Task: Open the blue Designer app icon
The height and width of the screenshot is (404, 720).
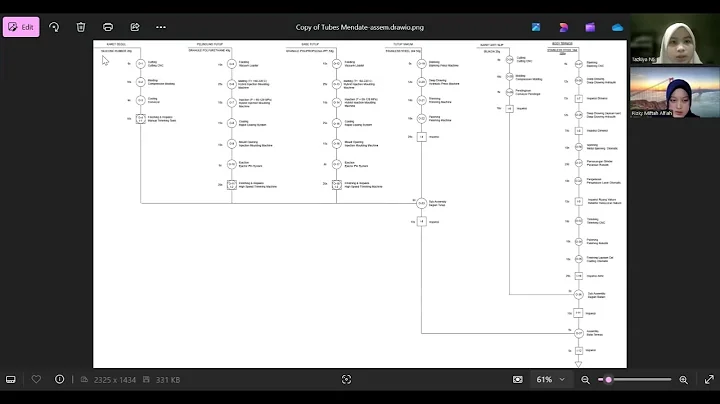Action: [x=536, y=27]
